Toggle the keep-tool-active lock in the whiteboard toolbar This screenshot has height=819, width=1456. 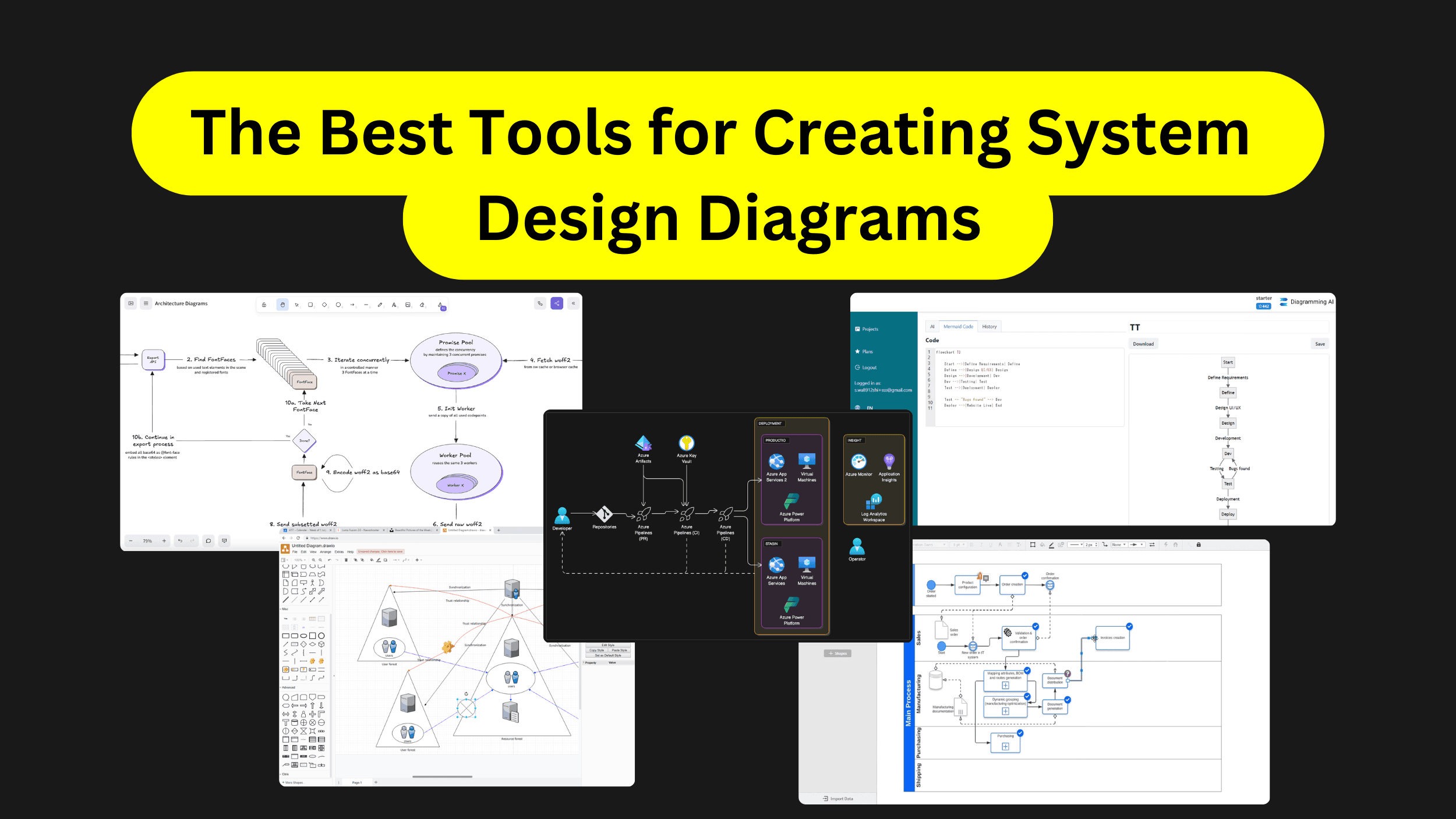tap(264, 305)
